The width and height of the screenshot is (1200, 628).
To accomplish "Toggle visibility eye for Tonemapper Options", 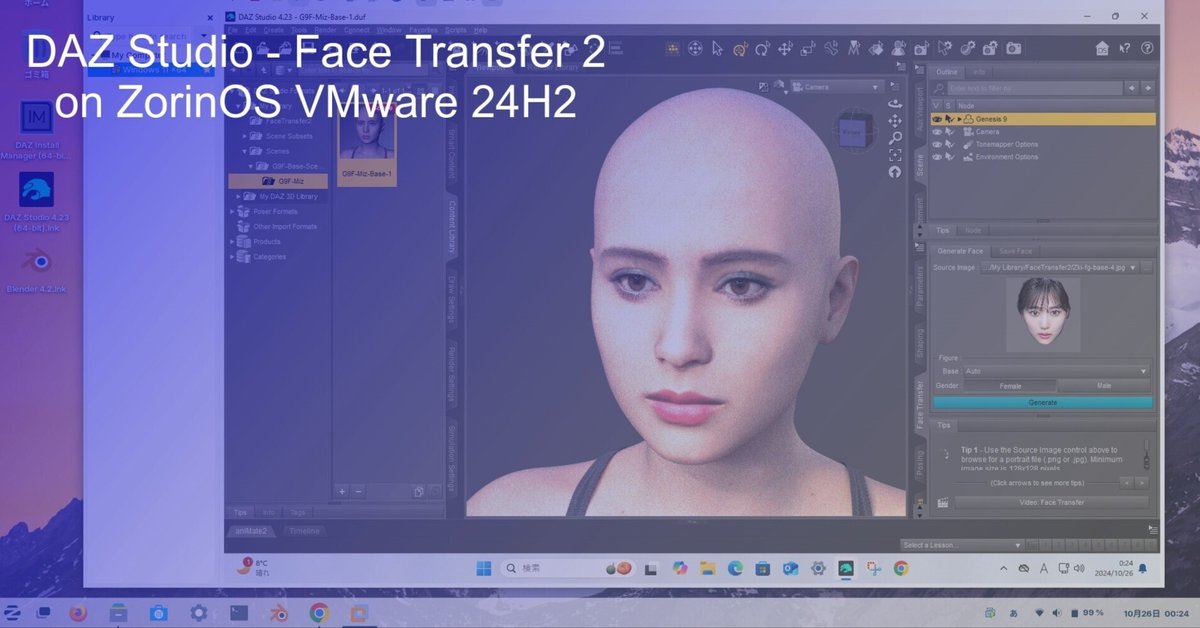I will click(937, 144).
